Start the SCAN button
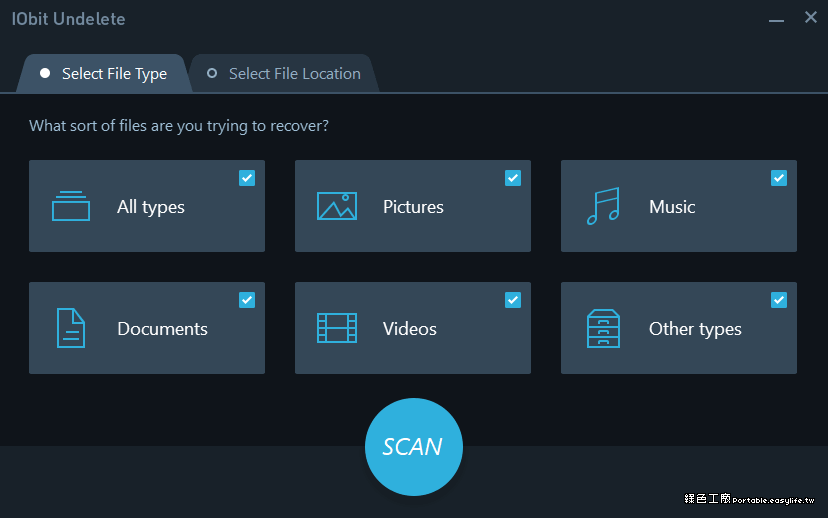Image resolution: width=828 pixels, height=518 pixels. 413,447
